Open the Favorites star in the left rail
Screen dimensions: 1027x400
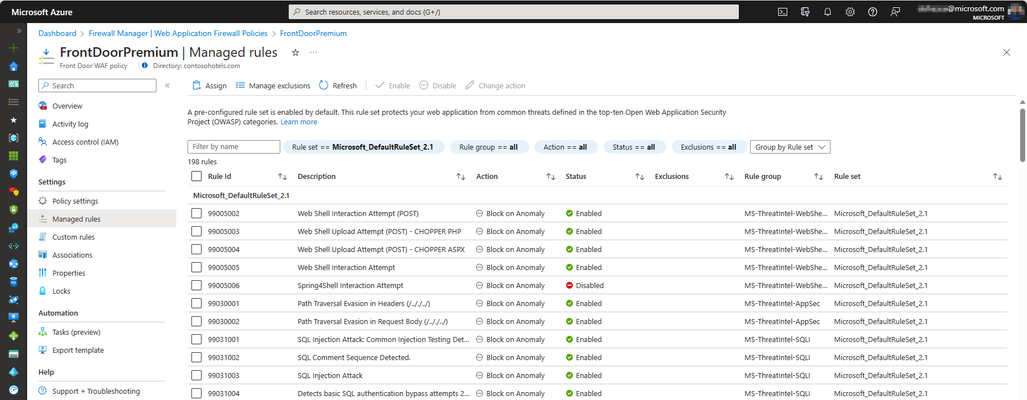pyautogui.click(x=14, y=120)
